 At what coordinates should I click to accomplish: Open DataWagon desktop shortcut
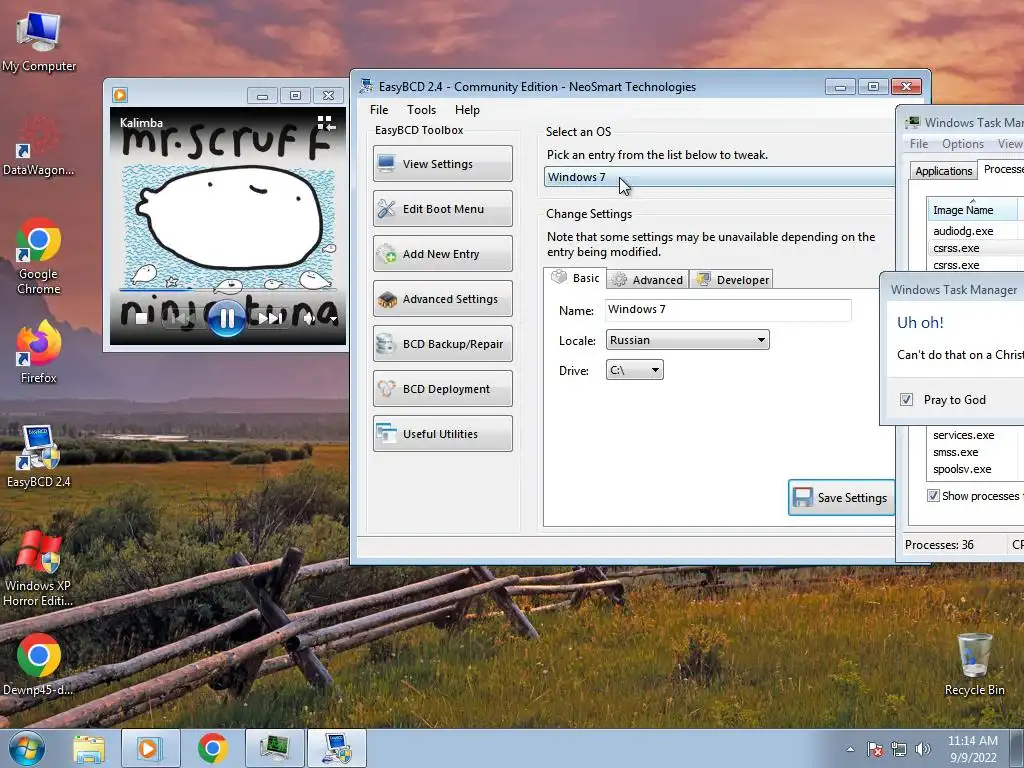[39, 145]
